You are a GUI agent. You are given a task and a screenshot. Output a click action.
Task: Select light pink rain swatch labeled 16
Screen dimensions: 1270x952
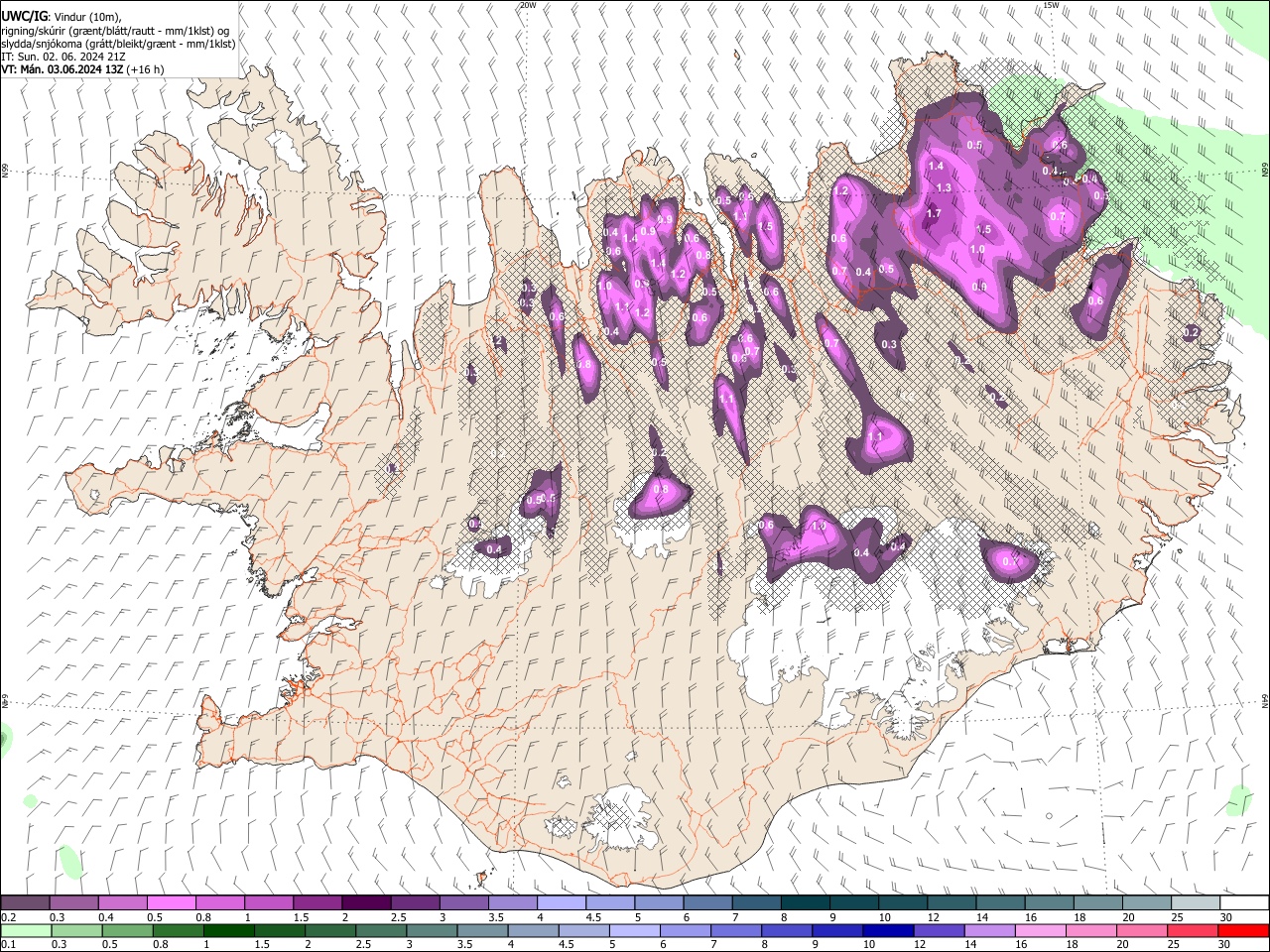click(1042, 930)
